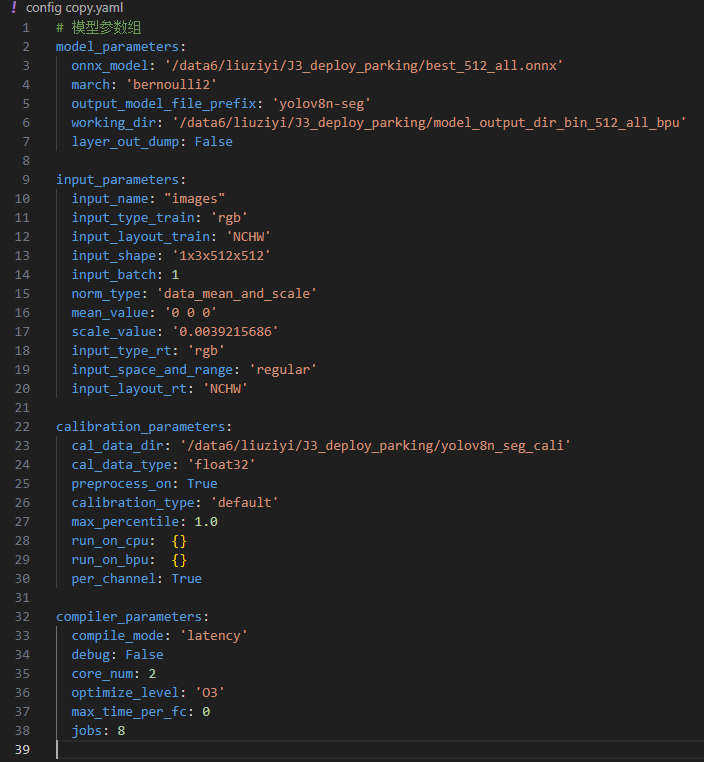
Task: Click the empty braces after run_on_bpu
Action: click(x=179, y=559)
